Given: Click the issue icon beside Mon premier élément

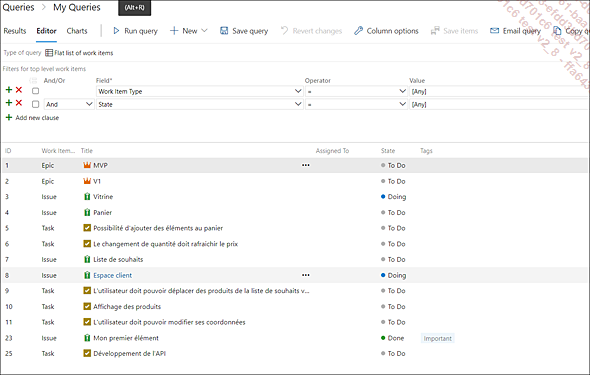Looking at the screenshot, I should (x=87, y=338).
